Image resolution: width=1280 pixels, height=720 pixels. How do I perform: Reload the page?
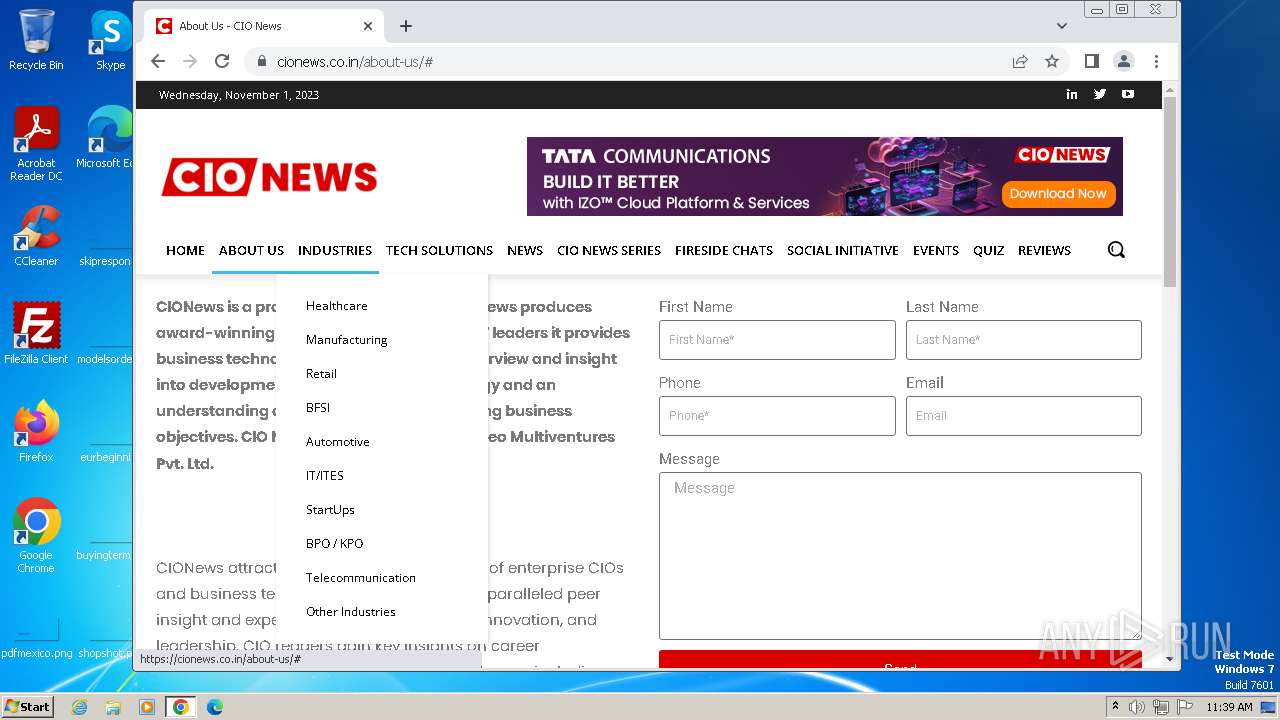coord(222,61)
